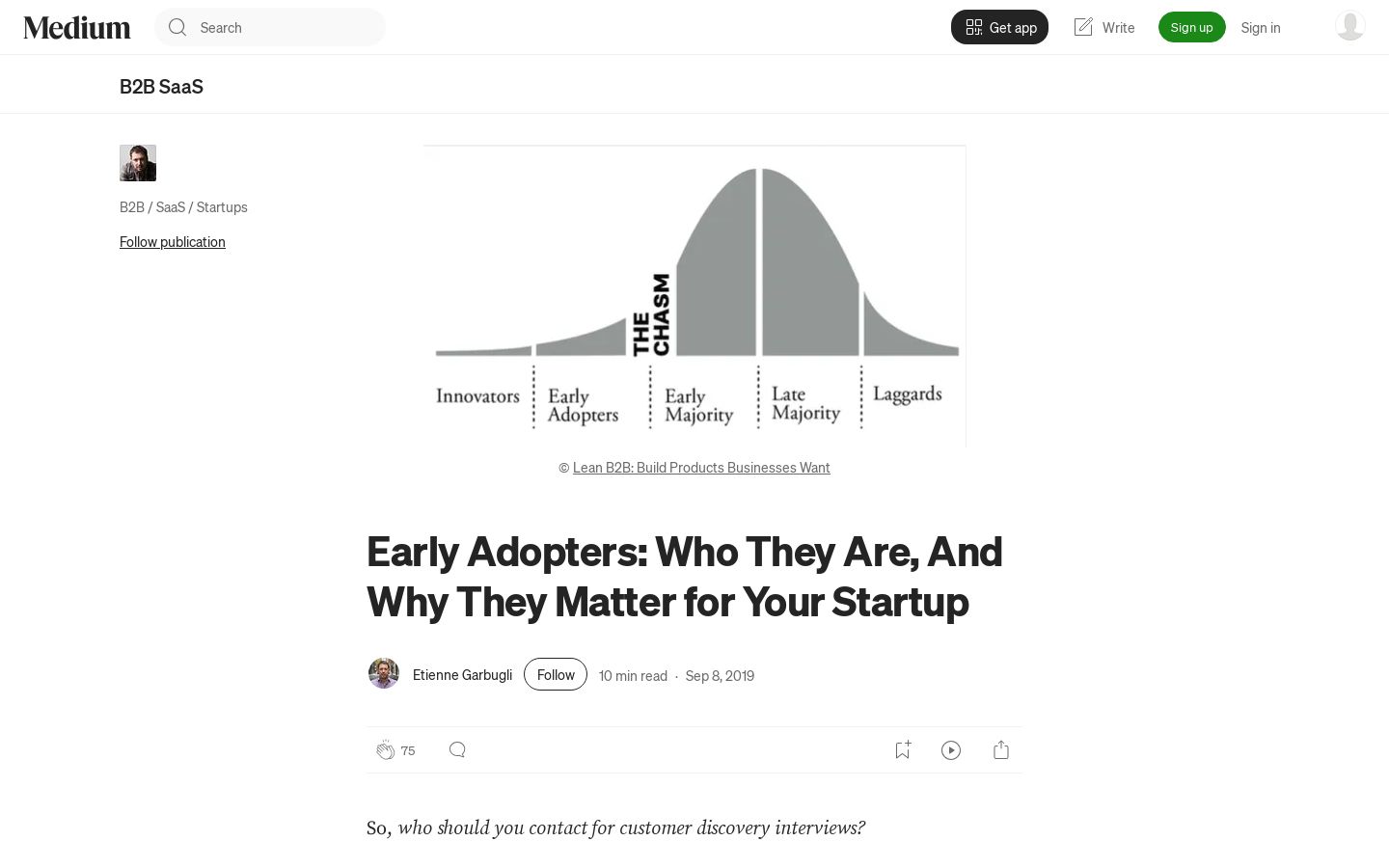The height and width of the screenshot is (868, 1389).
Task: Click the green Sign up button
Action: click(x=1191, y=27)
